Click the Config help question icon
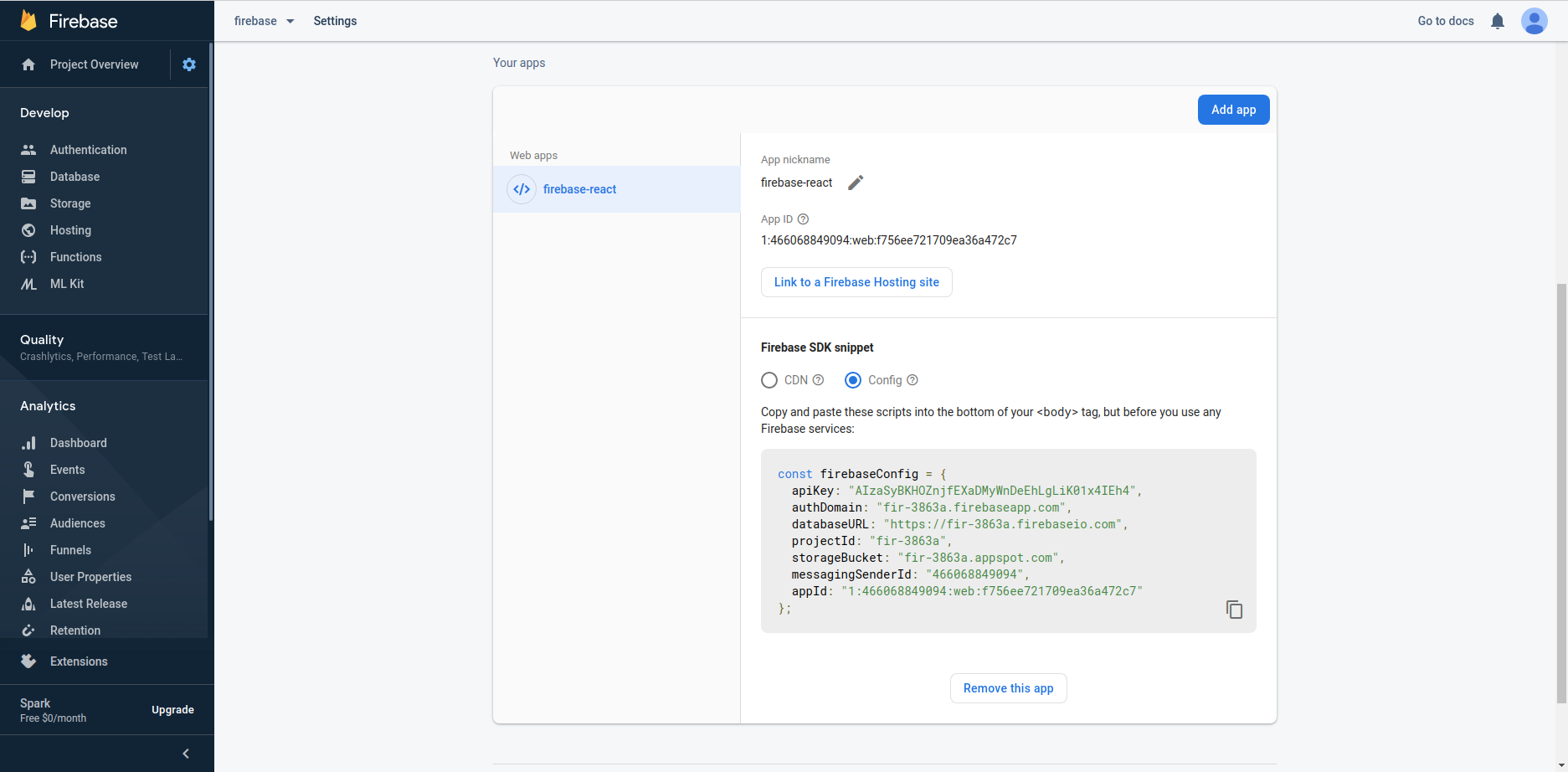The image size is (1568, 772). [913, 380]
